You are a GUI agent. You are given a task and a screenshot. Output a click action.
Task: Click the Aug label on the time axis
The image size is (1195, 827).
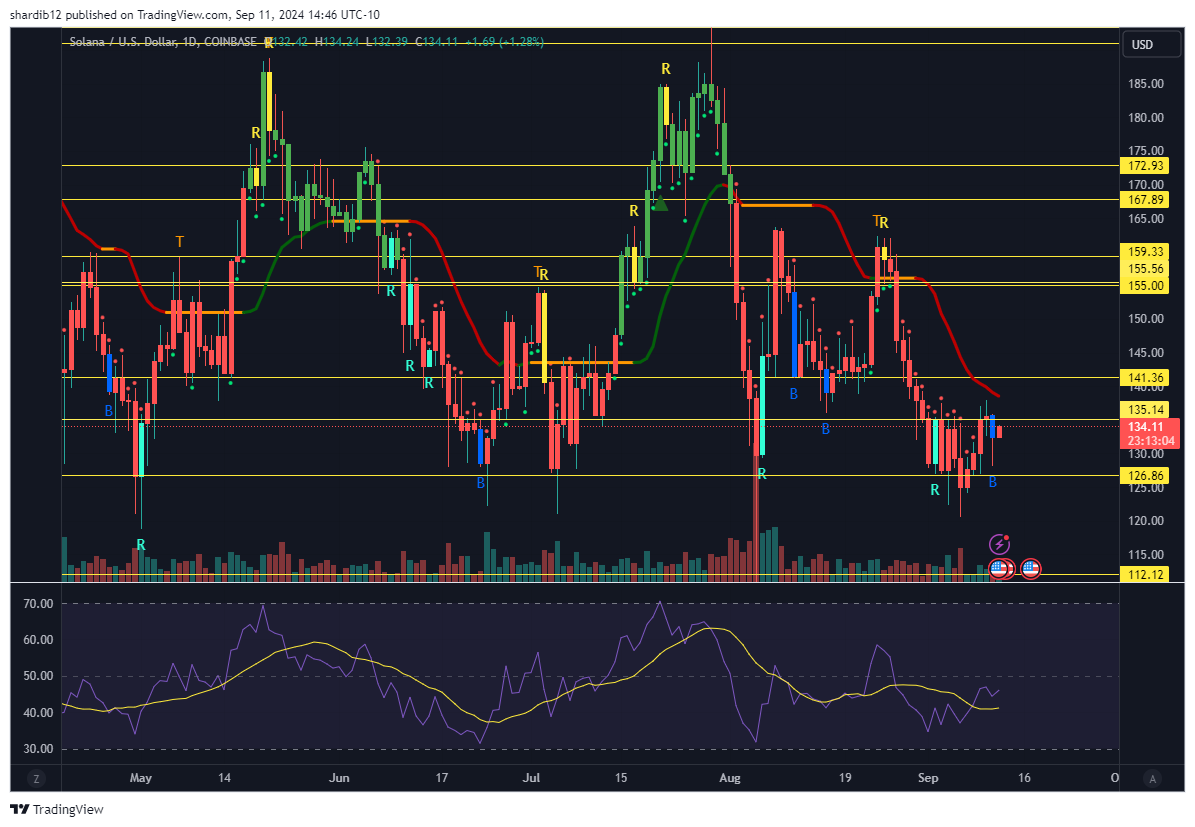click(x=729, y=777)
